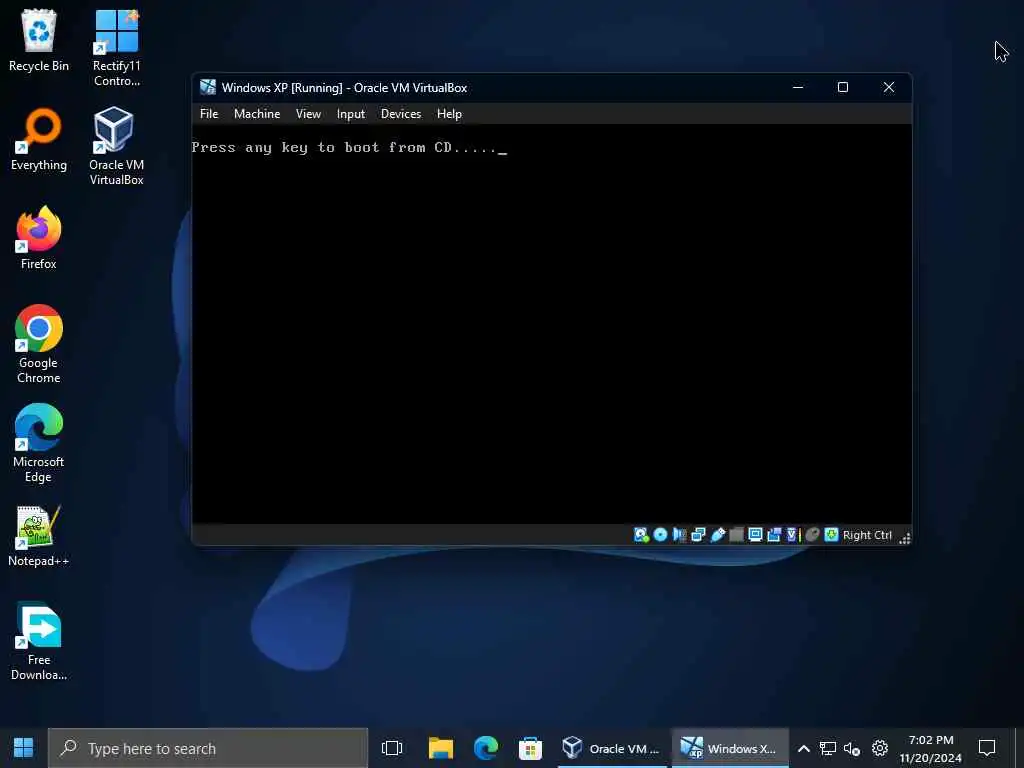Select the Firefox desktop shortcut
The height and width of the screenshot is (768, 1024).
click(x=39, y=238)
